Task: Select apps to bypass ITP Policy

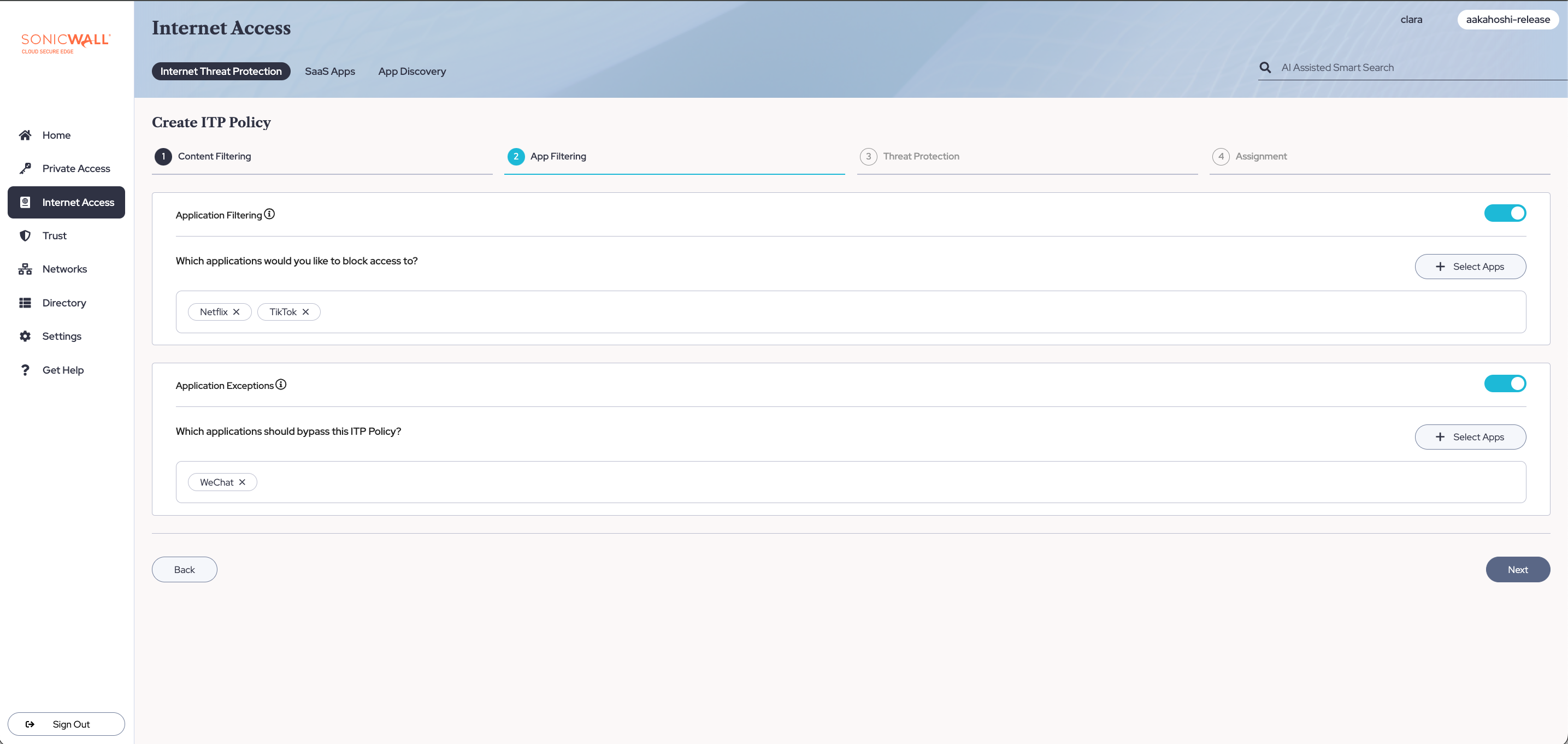Action: point(1470,437)
